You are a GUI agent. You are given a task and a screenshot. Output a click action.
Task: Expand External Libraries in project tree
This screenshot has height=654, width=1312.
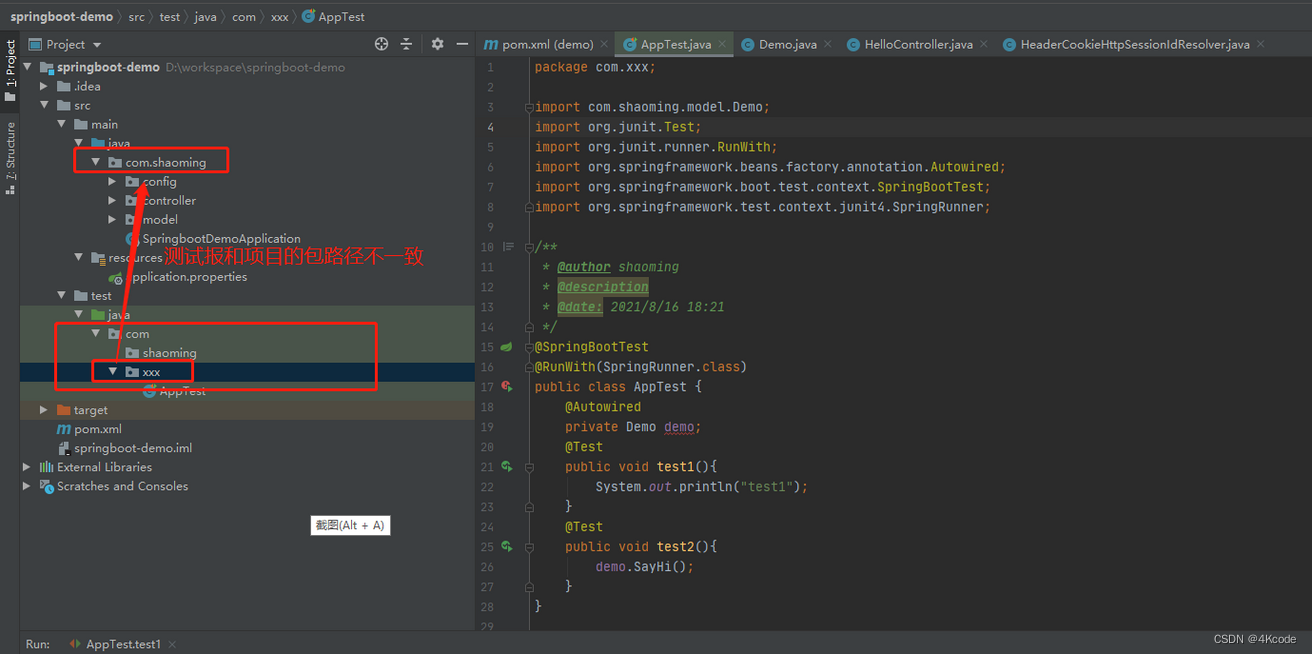25,466
